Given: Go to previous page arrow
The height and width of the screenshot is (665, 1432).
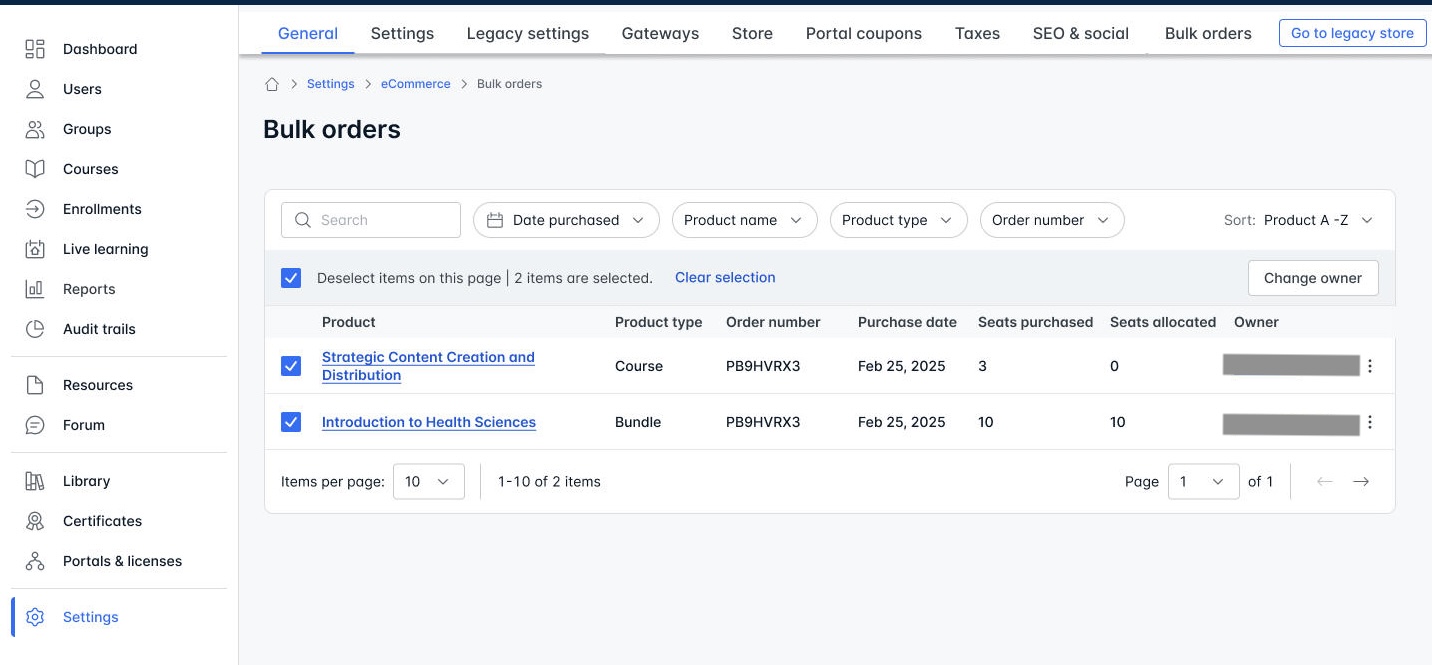Looking at the screenshot, I should 1325,482.
